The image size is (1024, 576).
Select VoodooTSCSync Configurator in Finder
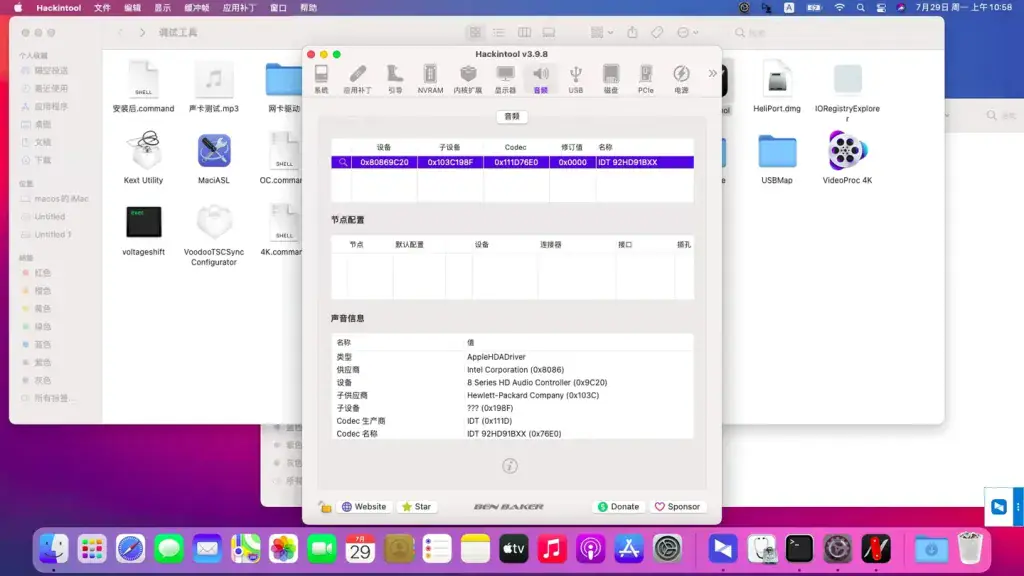pos(214,235)
